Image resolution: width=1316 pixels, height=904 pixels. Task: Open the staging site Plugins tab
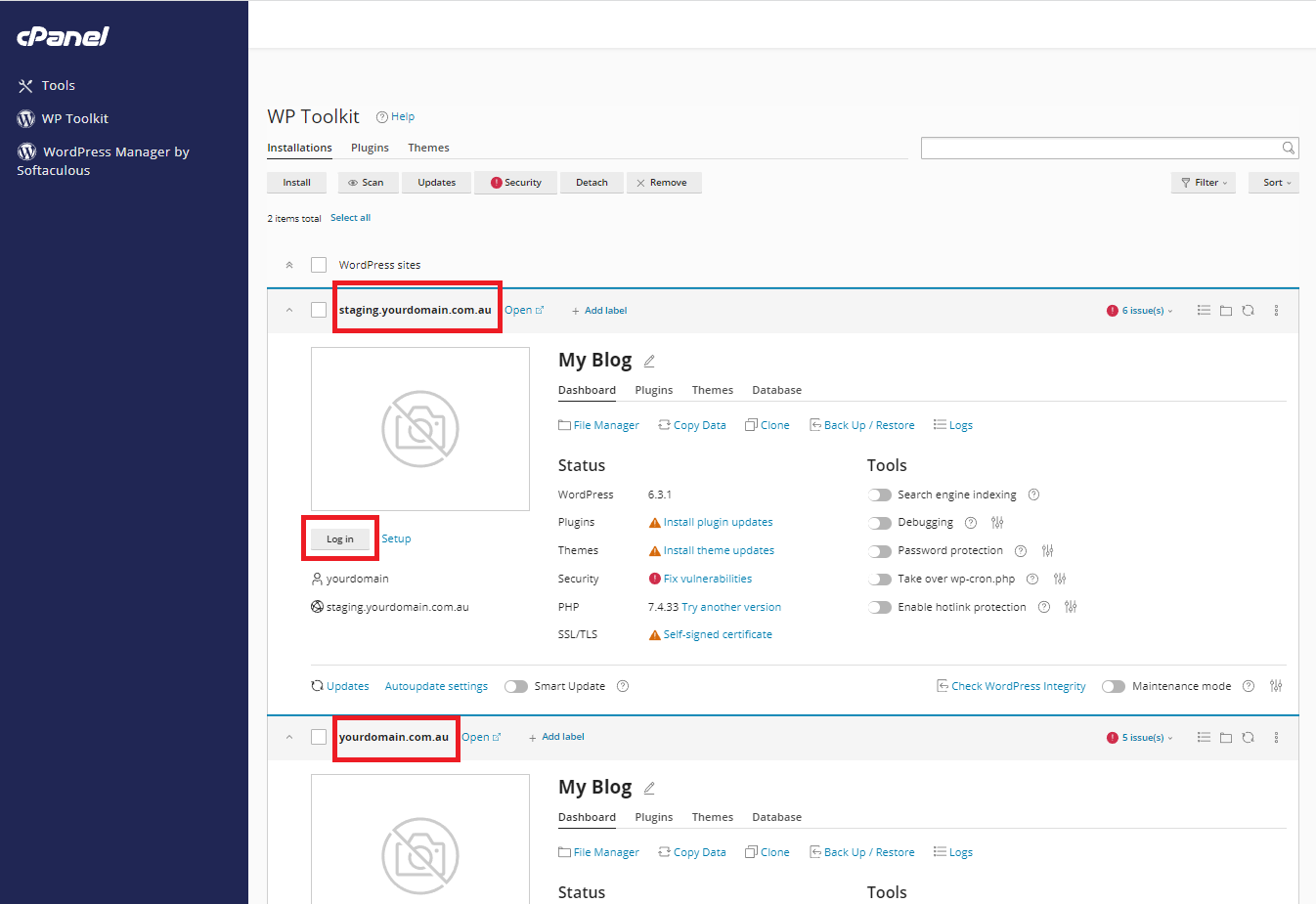click(654, 390)
